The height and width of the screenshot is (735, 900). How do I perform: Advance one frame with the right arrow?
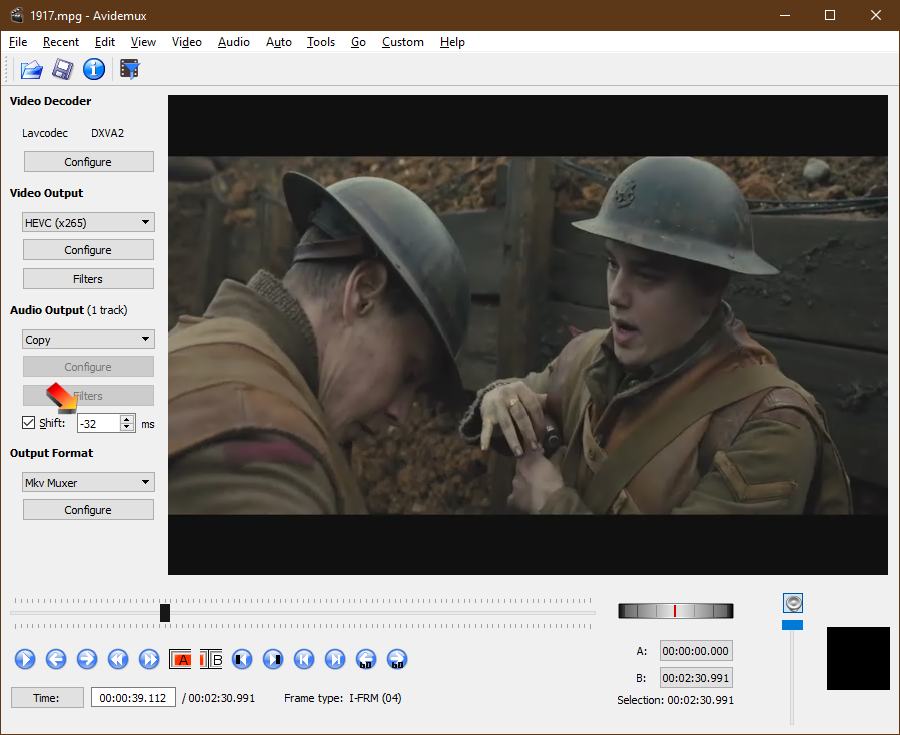tap(87, 659)
